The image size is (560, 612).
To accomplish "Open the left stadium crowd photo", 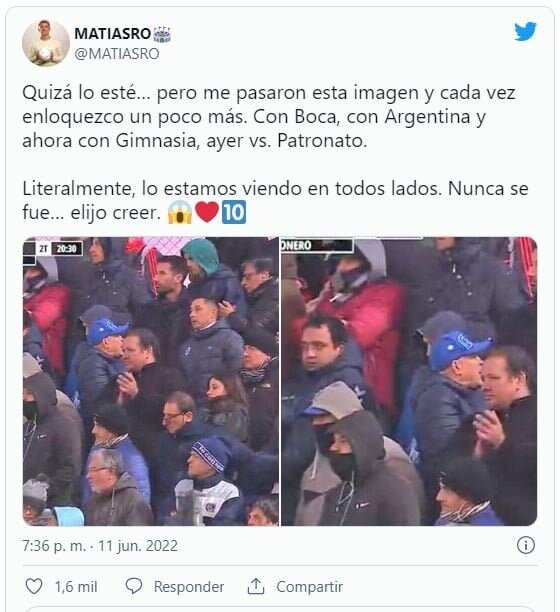I will point(151,381).
